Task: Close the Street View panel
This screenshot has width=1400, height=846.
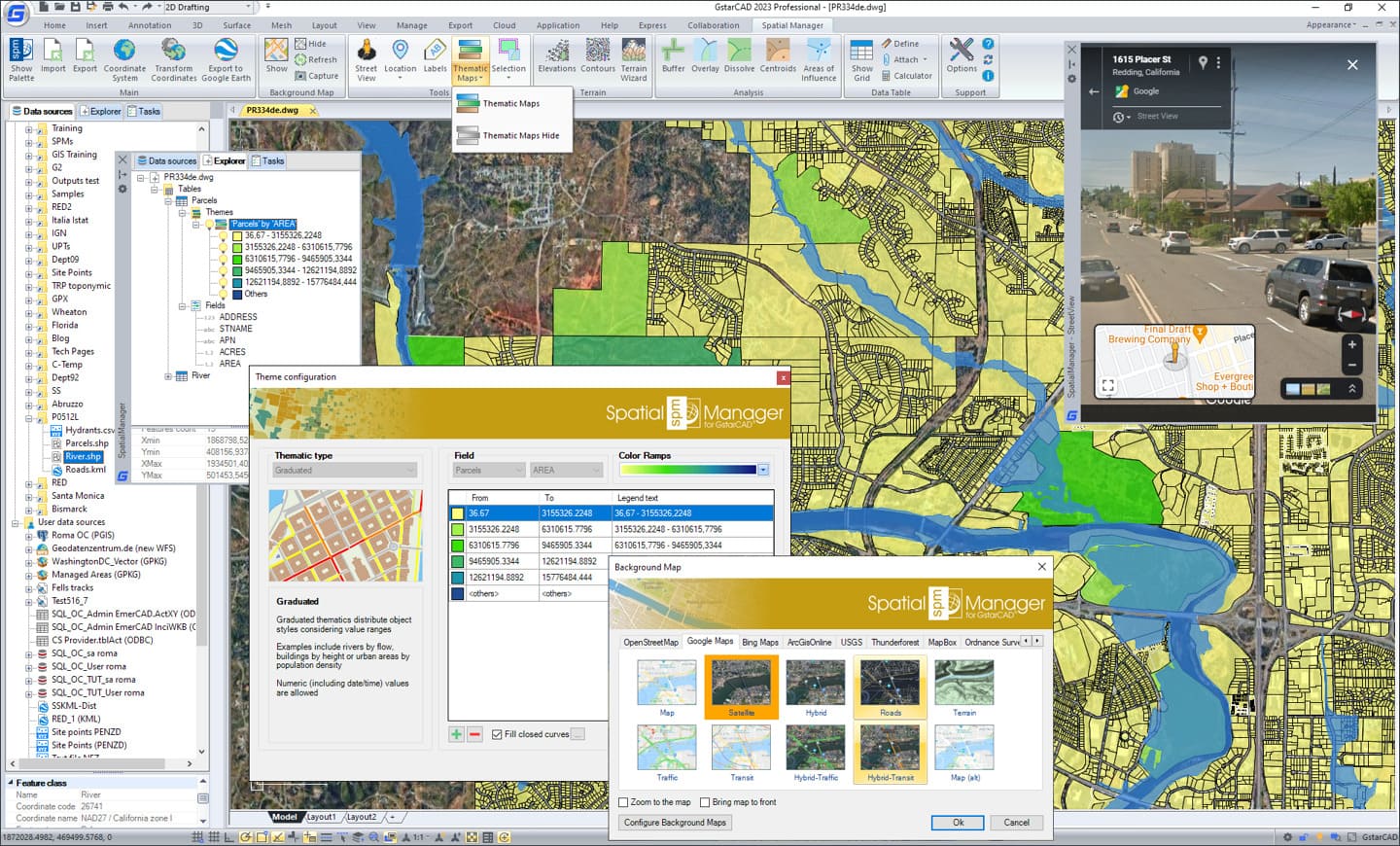Action: (1352, 64)
